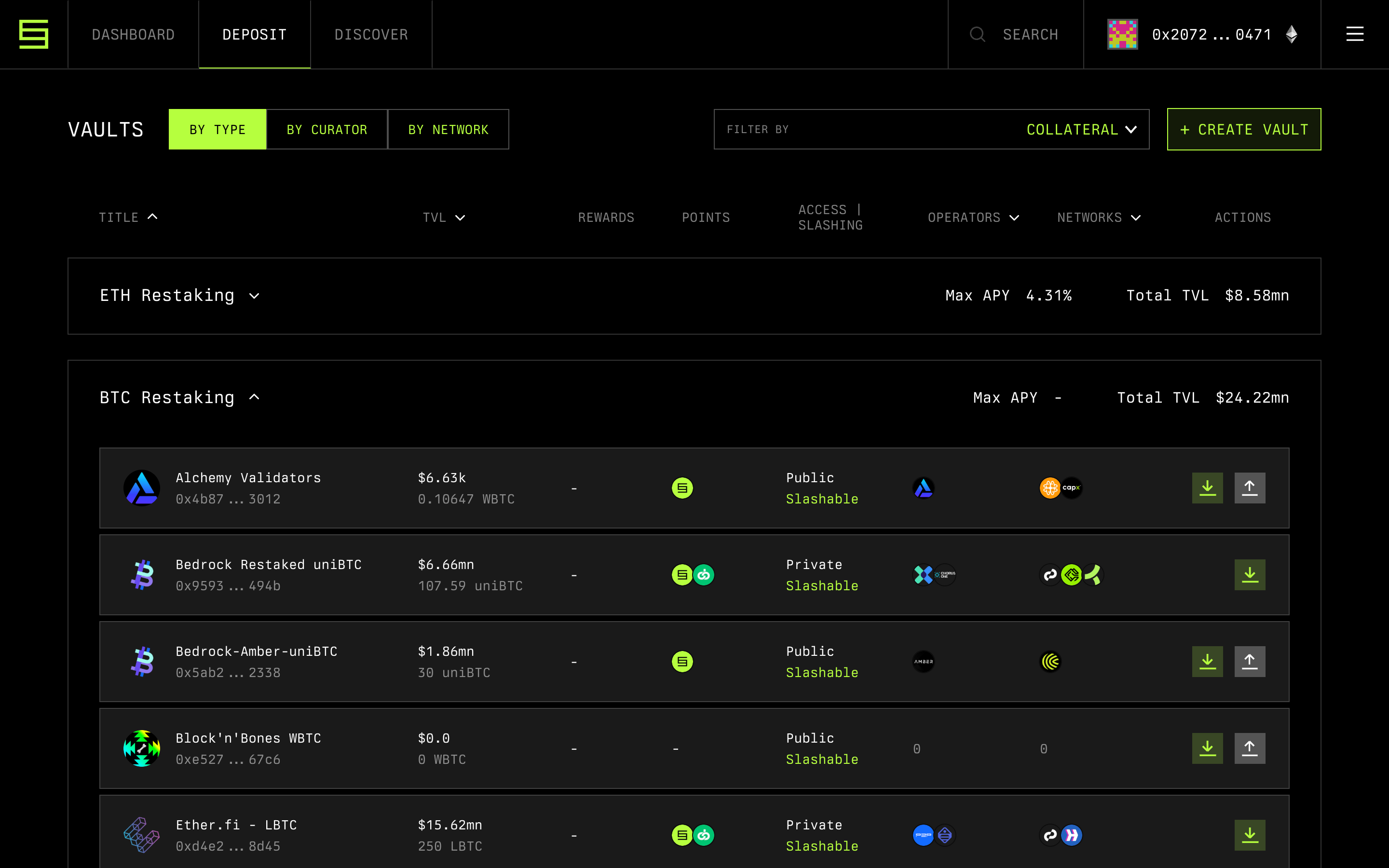This screenshot has width=1389, height=868.
Task: Select the Deposit tab
Action: [x=254, y=34]
